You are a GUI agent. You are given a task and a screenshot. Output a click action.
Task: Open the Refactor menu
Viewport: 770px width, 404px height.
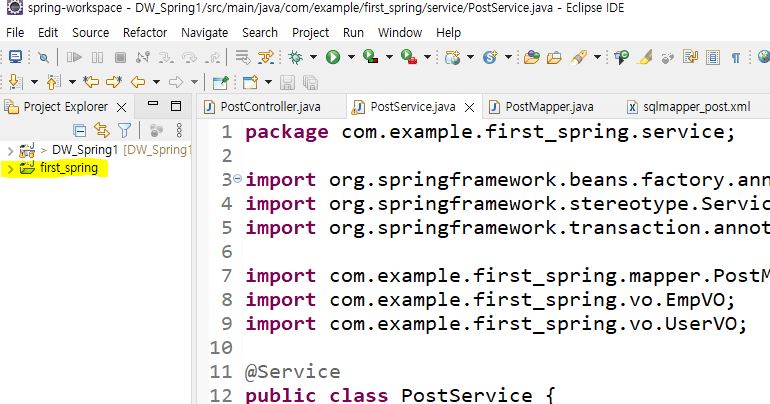click(145, 33)
